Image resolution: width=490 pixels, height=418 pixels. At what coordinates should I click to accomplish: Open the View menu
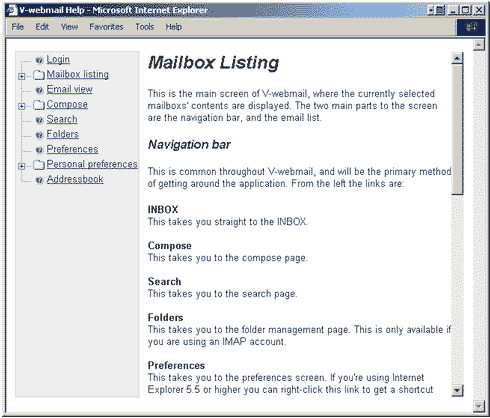(69, 27)
